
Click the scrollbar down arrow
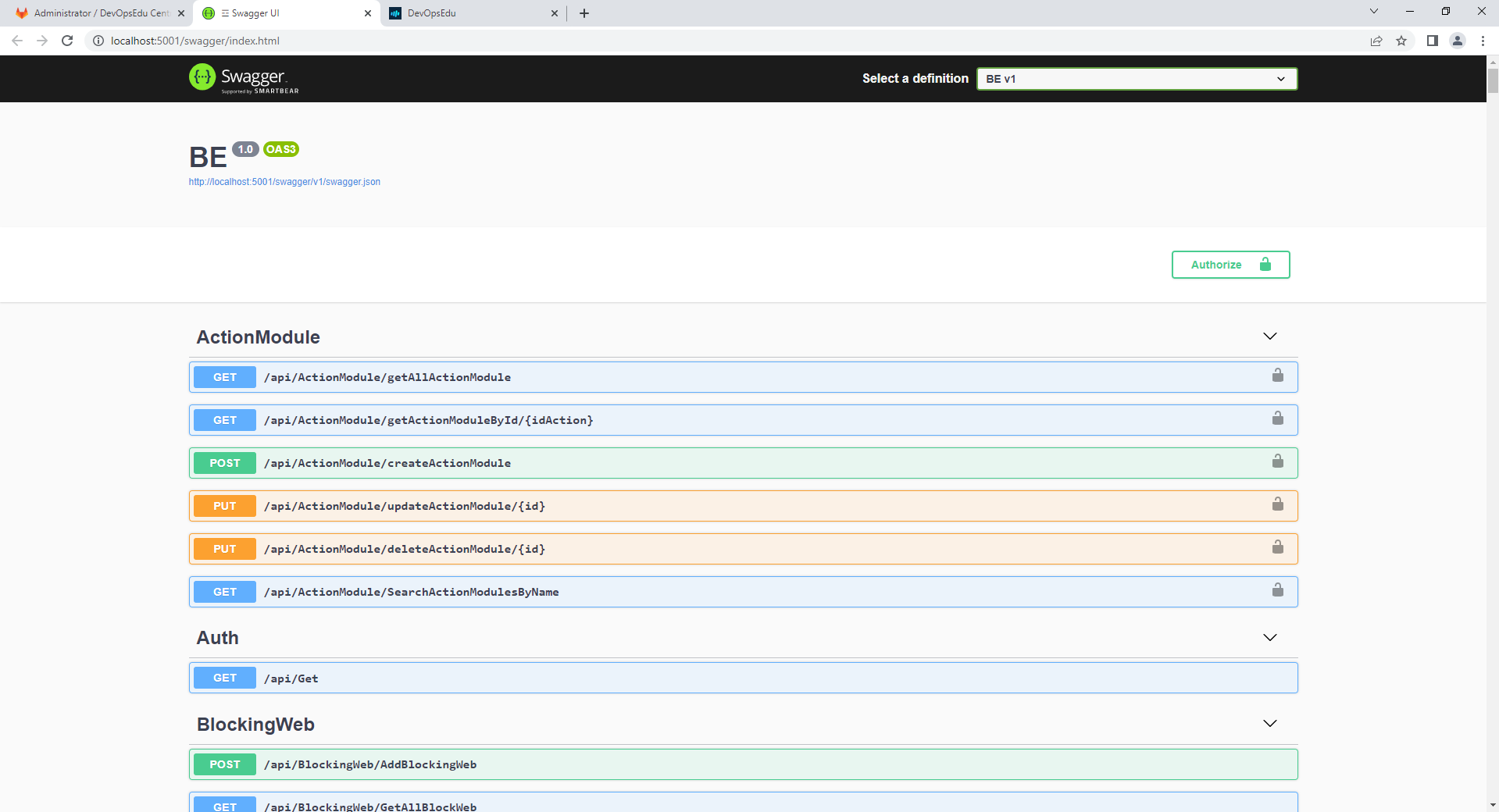(x=1493, y=805)
